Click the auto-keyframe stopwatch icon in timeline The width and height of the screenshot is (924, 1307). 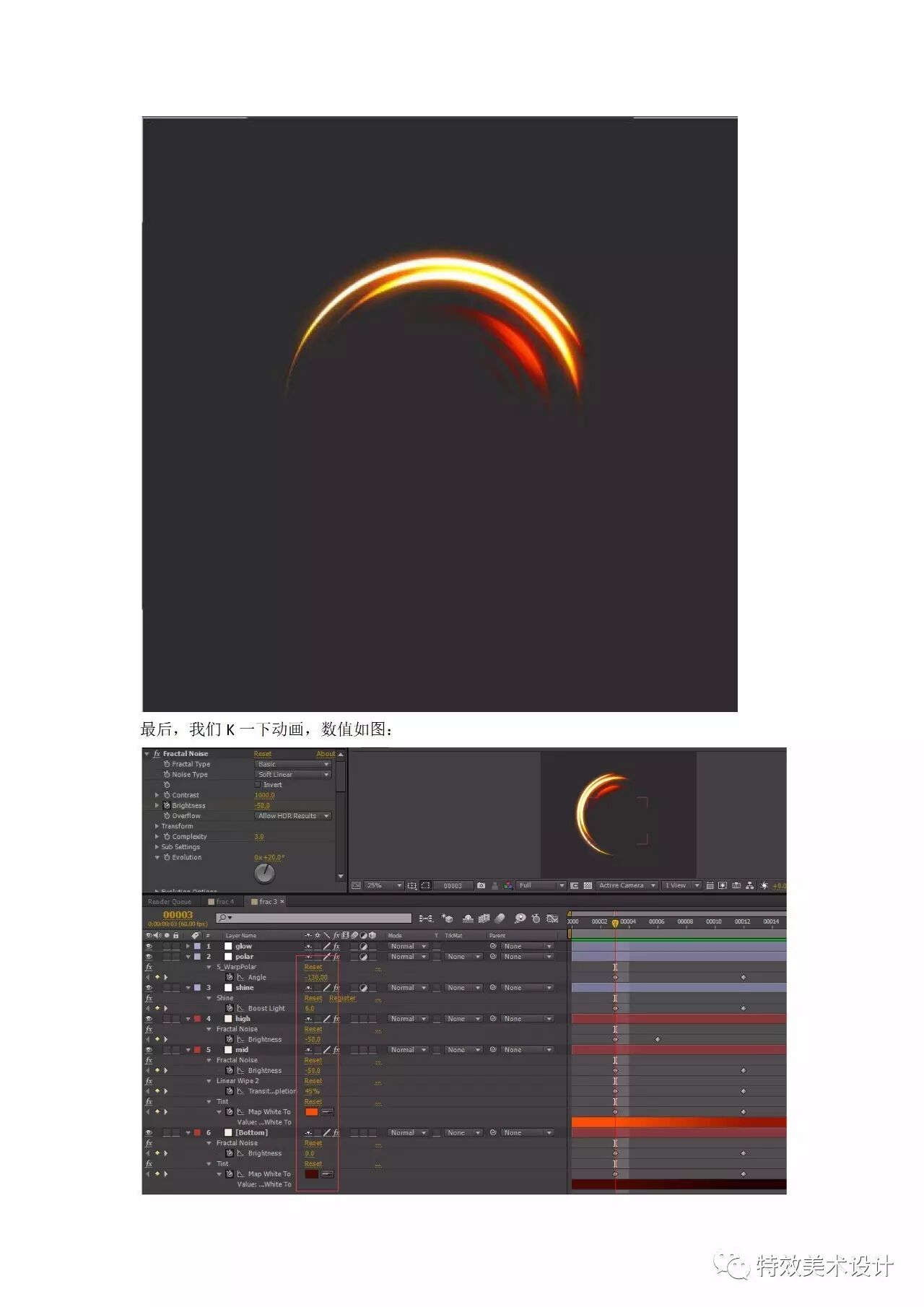tap(536, 919)
